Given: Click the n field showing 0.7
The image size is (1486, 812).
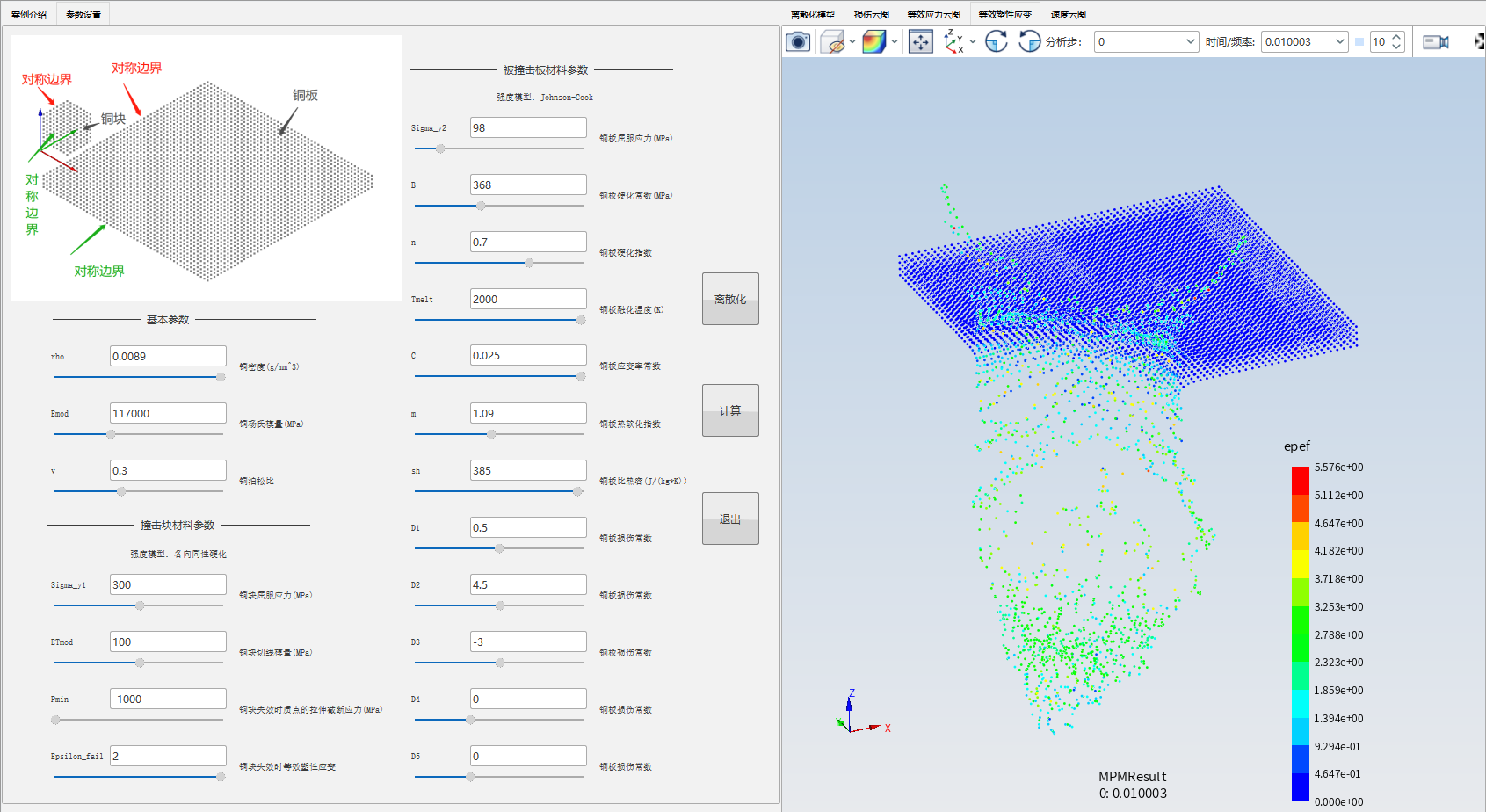Looking at the screenshot, I should [x=528, y=242].
